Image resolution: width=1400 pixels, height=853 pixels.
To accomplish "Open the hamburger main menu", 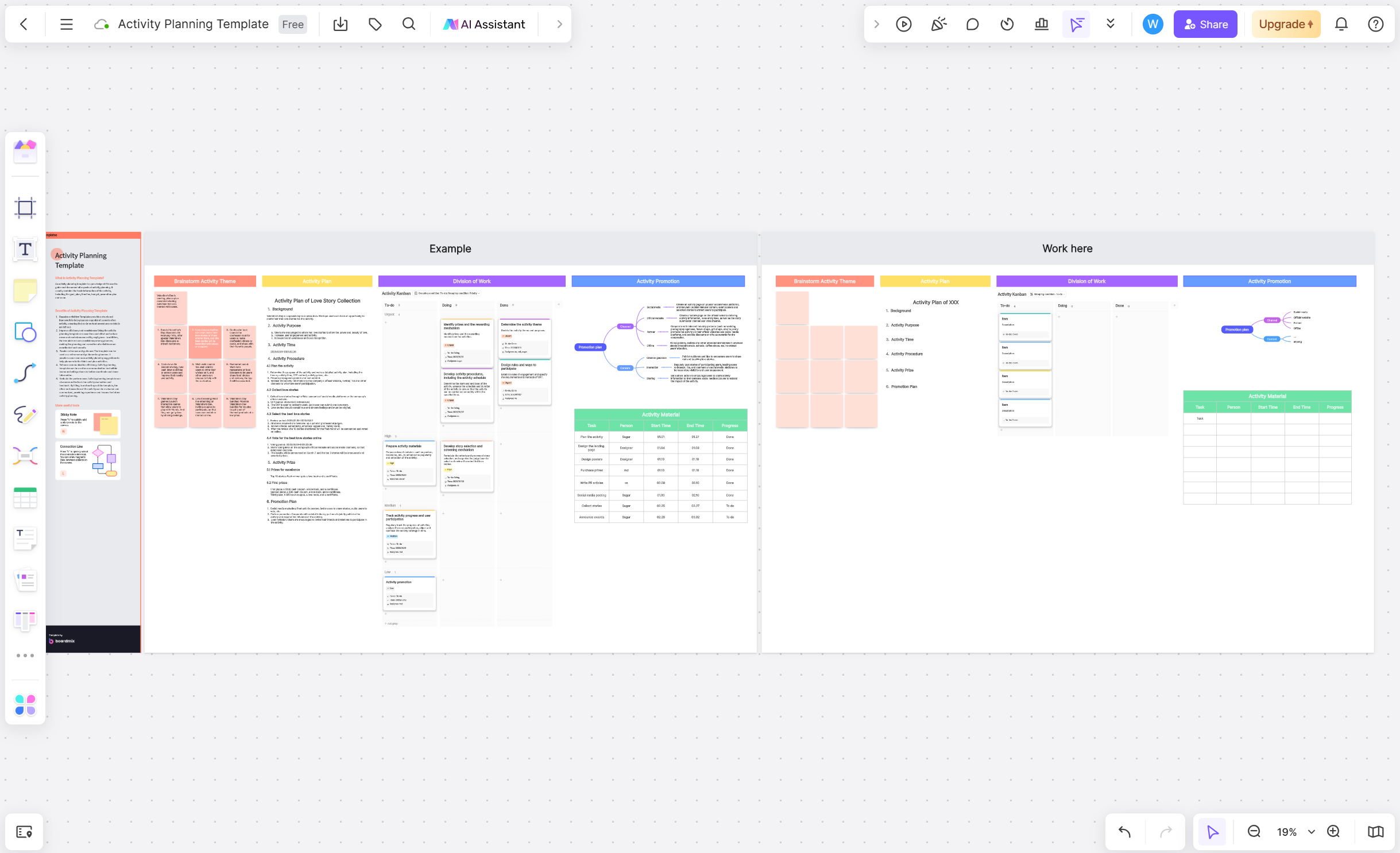I will click(66, 24).
